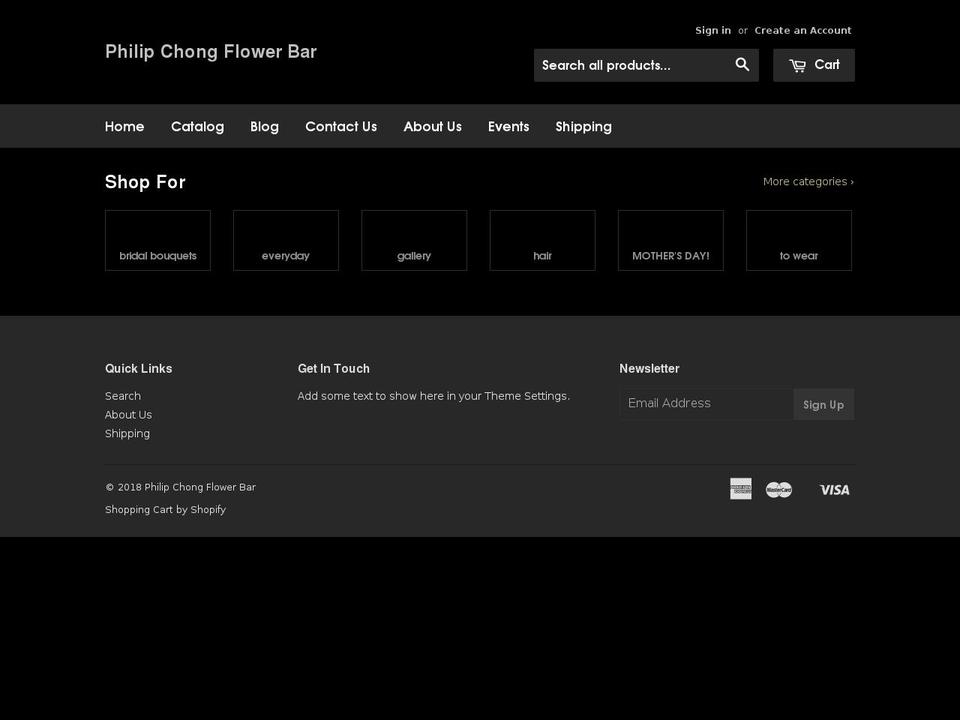960x720 pixels.
Task: Open More categories link
Action: click(808, 182)
